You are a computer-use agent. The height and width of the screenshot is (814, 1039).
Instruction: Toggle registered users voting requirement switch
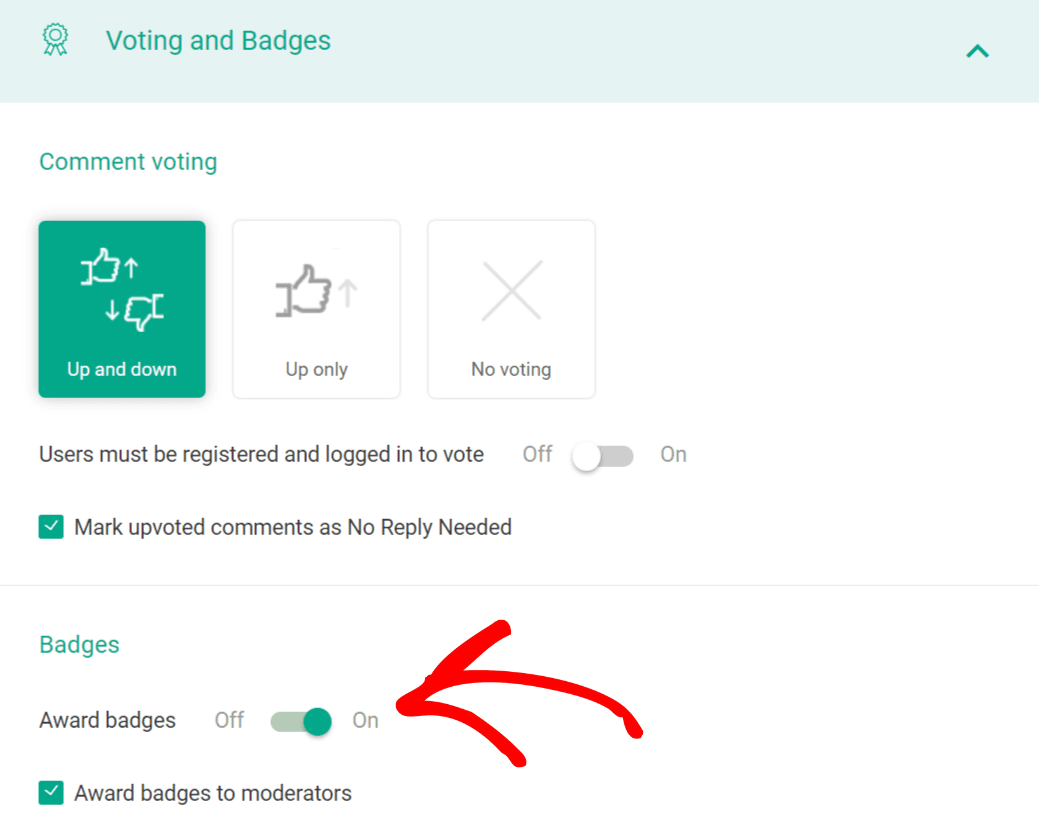[602, 456]
